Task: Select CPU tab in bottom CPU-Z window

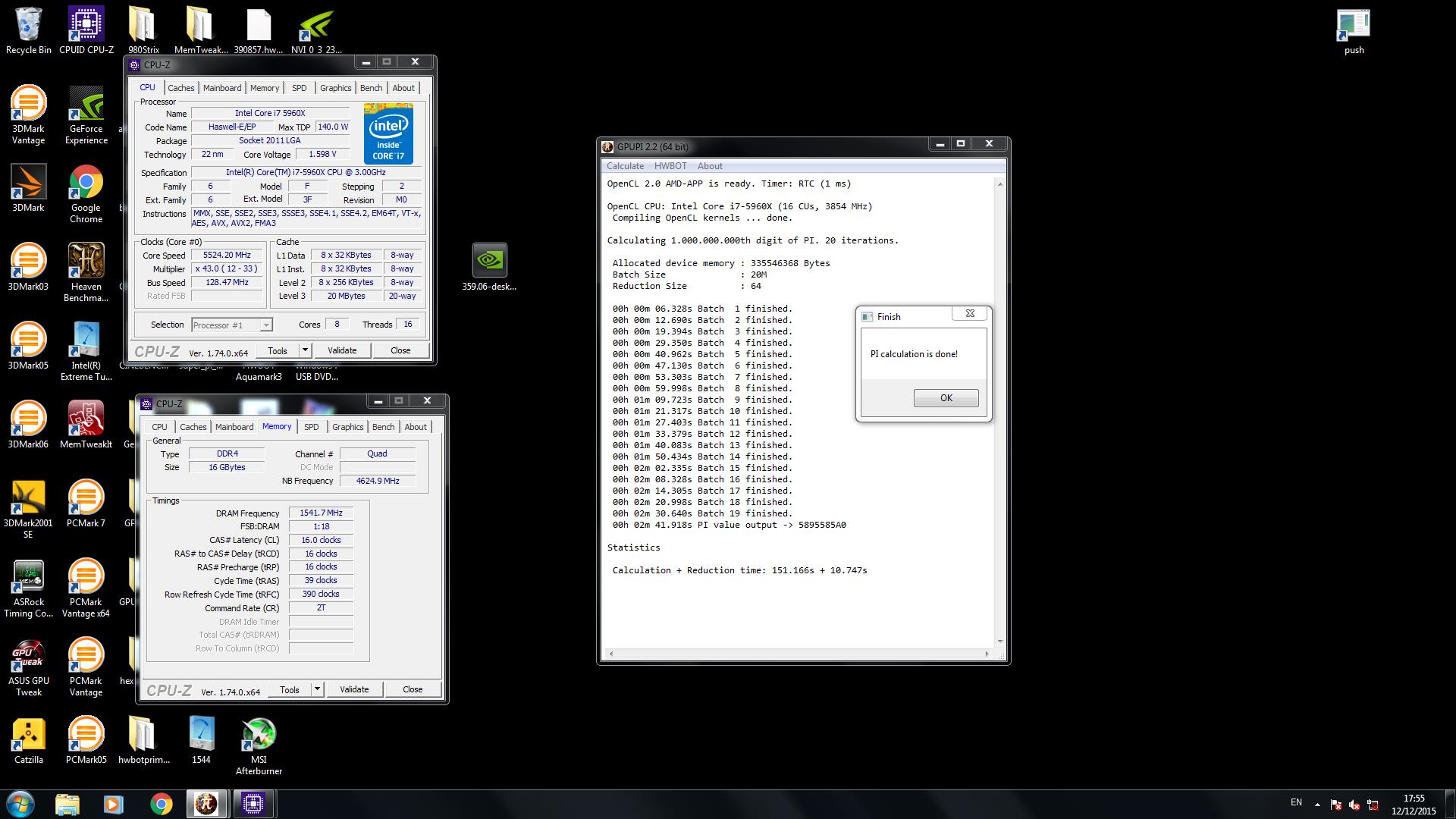Action: point(159,427)
